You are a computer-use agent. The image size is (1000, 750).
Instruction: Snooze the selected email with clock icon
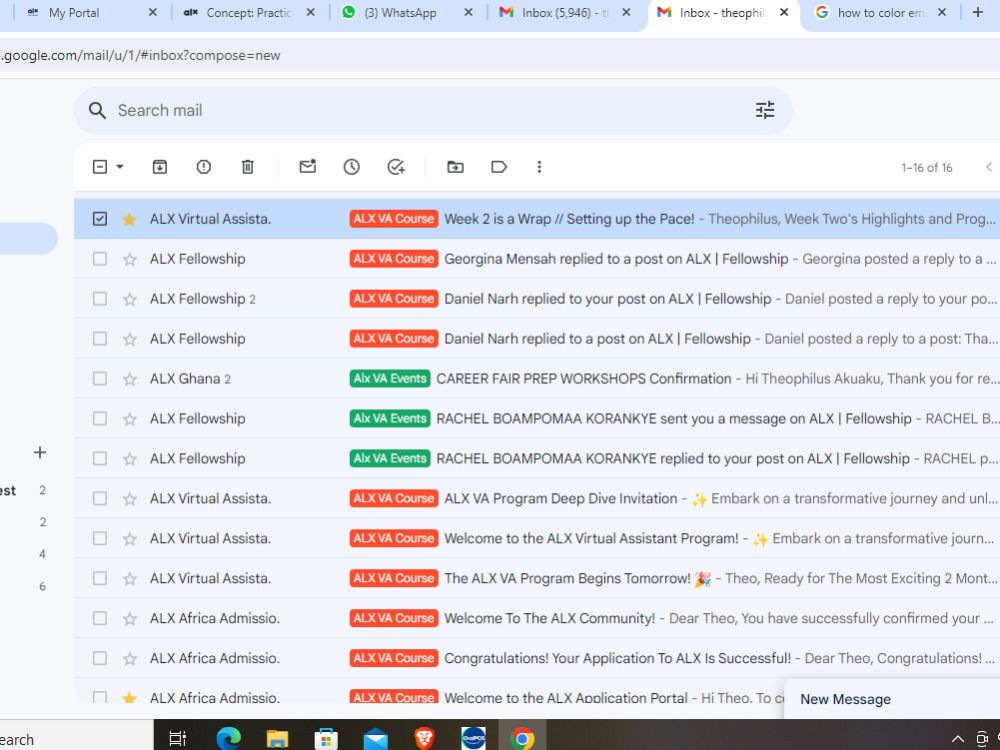click(x=351, y=167)
